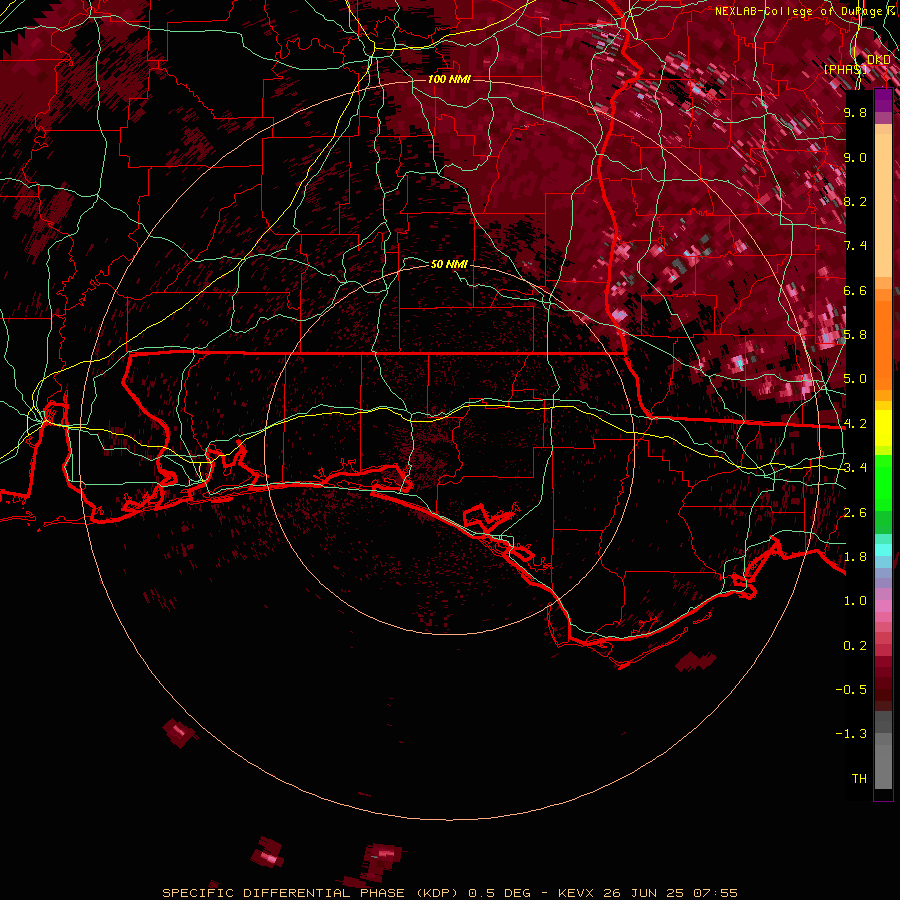Select the 8.2 value on color scale

(855, 201)
